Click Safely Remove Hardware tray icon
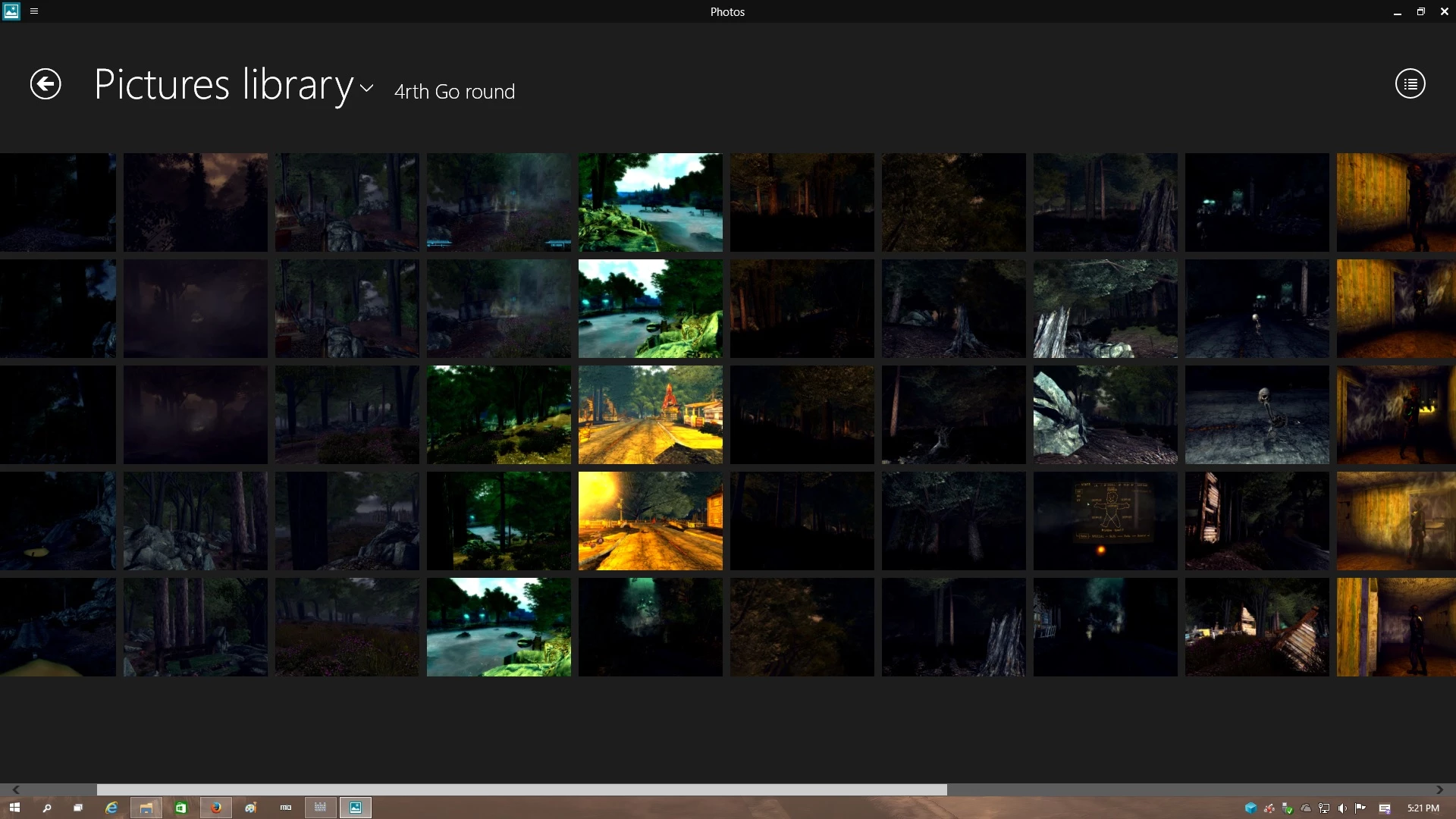 (x=1288, y=808)
